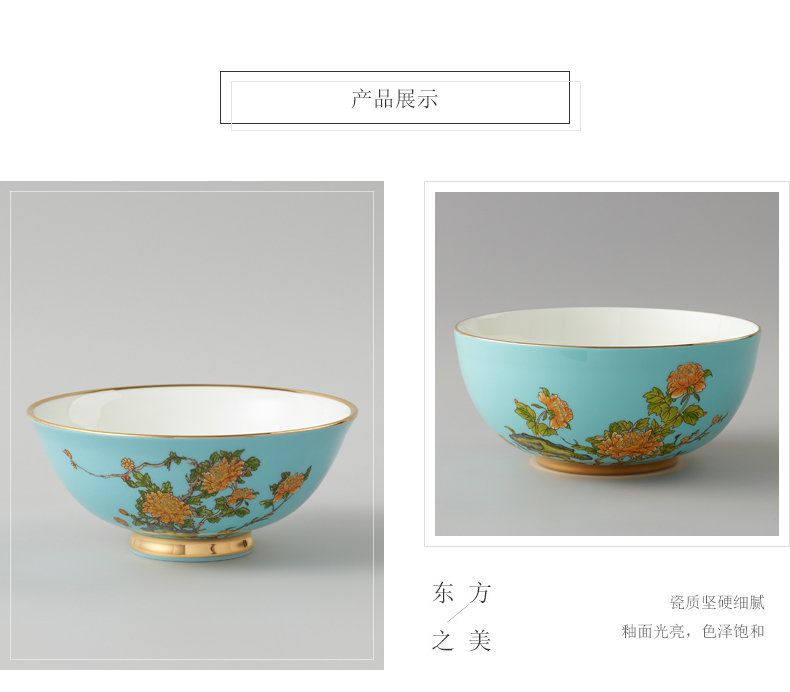This screenshot has height=692, width=790.
Task: Click the 产品展示 heading banner
Action: (x=395, y=98)
